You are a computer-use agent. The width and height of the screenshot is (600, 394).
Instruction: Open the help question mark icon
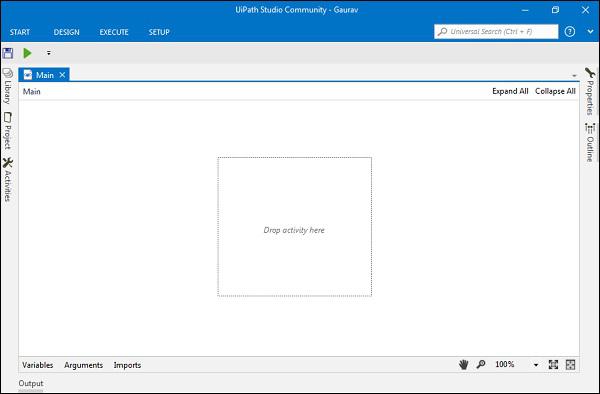coord(570,31)
